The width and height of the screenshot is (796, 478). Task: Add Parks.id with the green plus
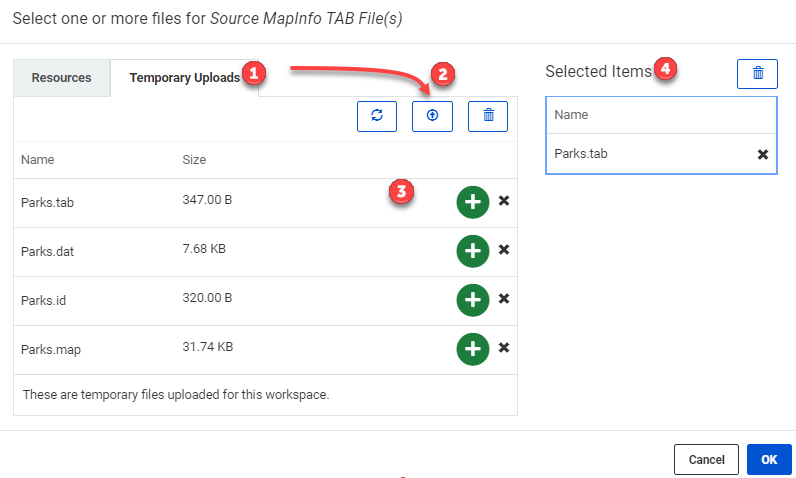pos(473,300)
